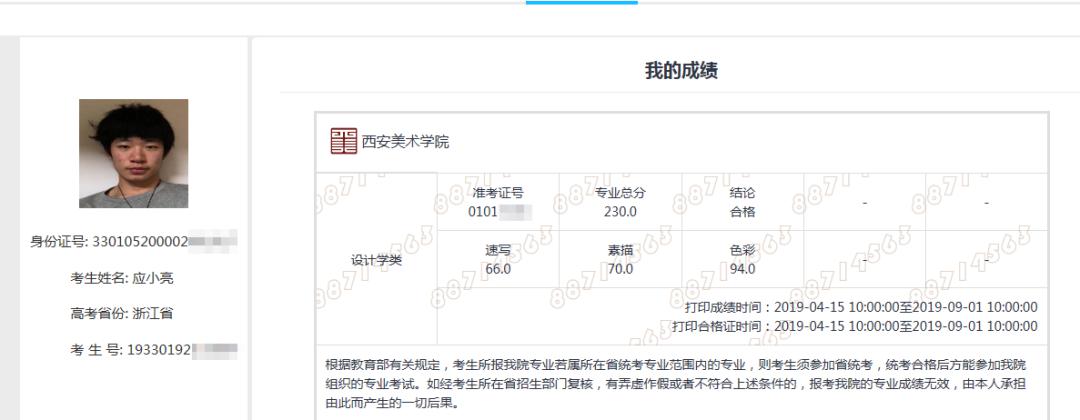Click the 设计学类 category cell
Viewport: 1080px width, 420px height.
coord(376,260)
